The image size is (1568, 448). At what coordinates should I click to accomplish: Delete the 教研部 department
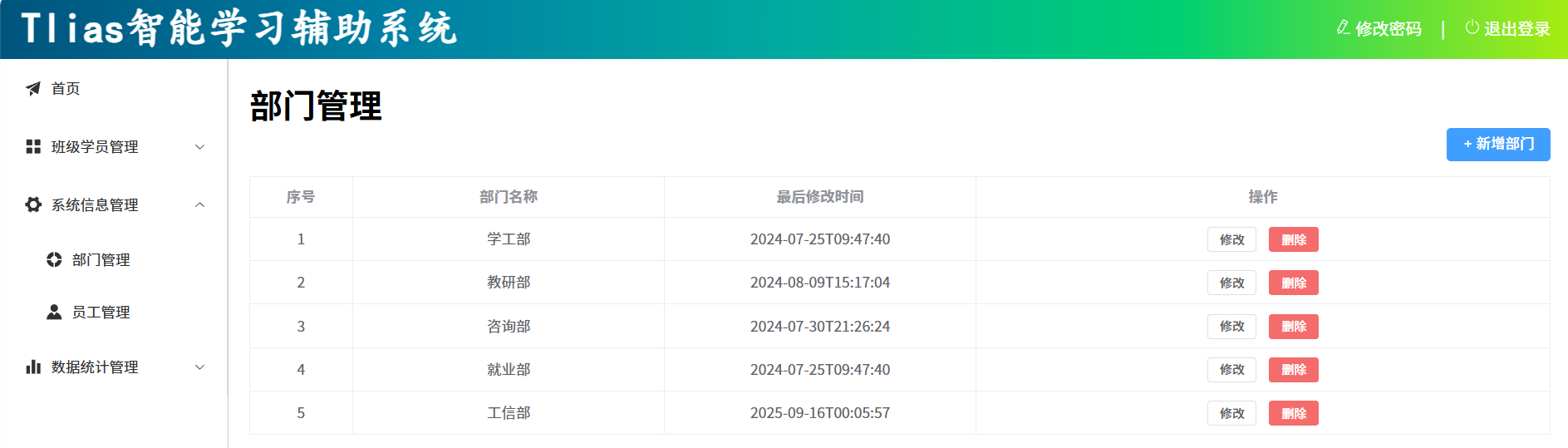1293,283
